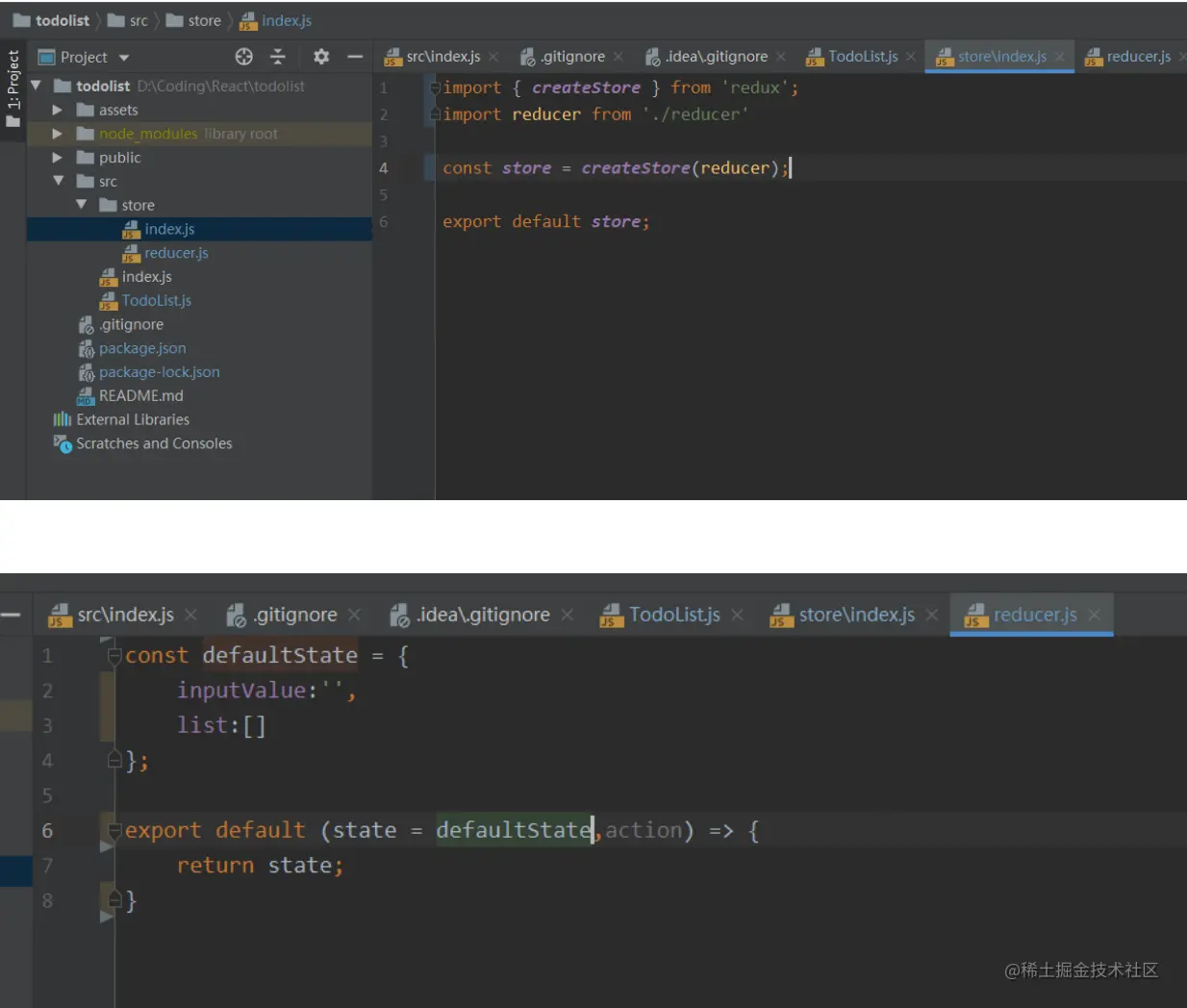Collapse the store folder
Image resolution: width=1187 pixels, height=1008 pixels.
[81, 205]
